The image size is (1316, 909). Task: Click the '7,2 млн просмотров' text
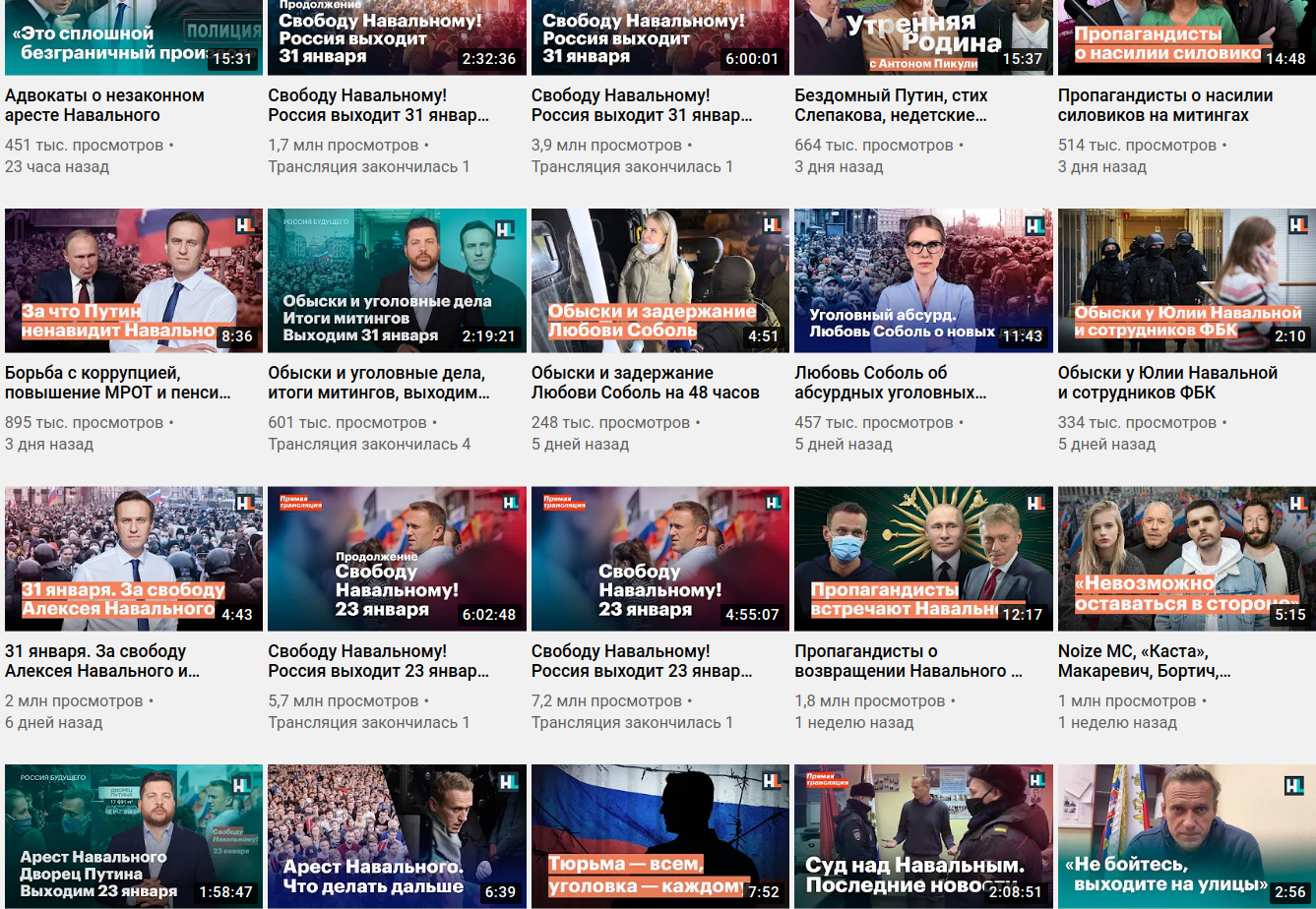[x=607, y=701]
